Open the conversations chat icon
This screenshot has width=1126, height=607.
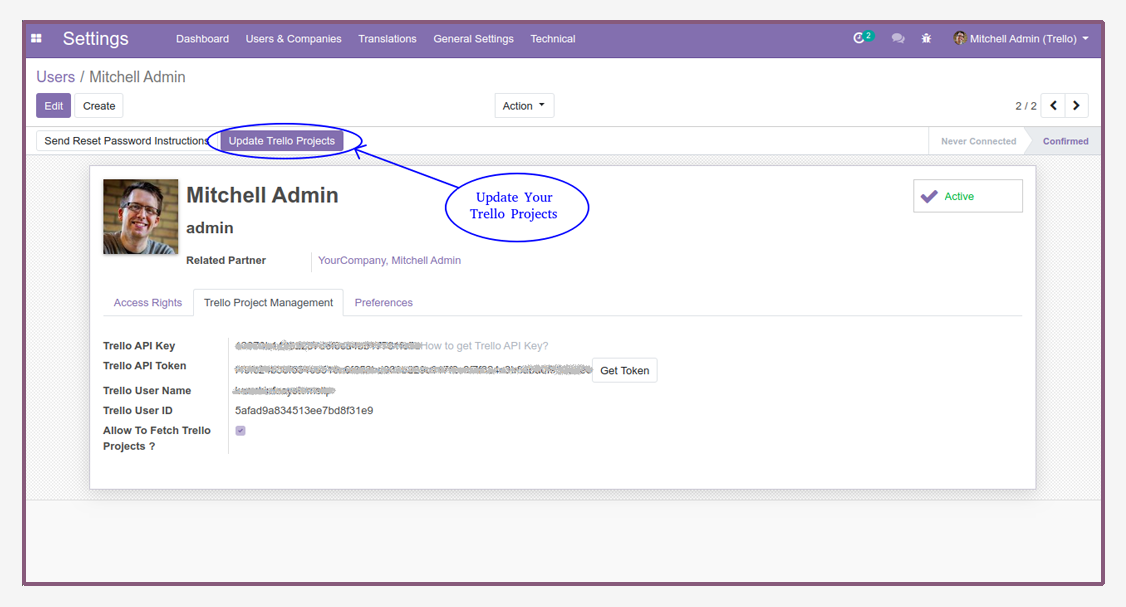pyautogui.click(x=898, y=39)
